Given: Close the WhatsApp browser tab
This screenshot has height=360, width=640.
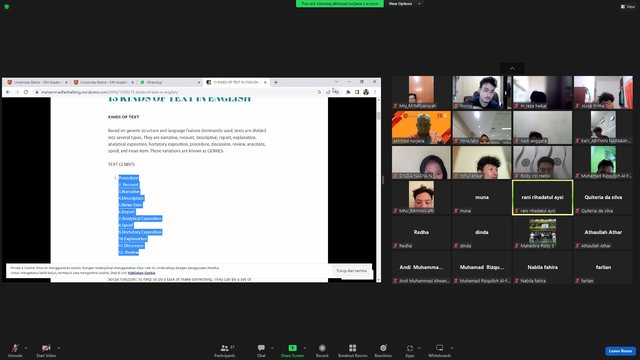Looking at the screenshot, I should point(199,82).
